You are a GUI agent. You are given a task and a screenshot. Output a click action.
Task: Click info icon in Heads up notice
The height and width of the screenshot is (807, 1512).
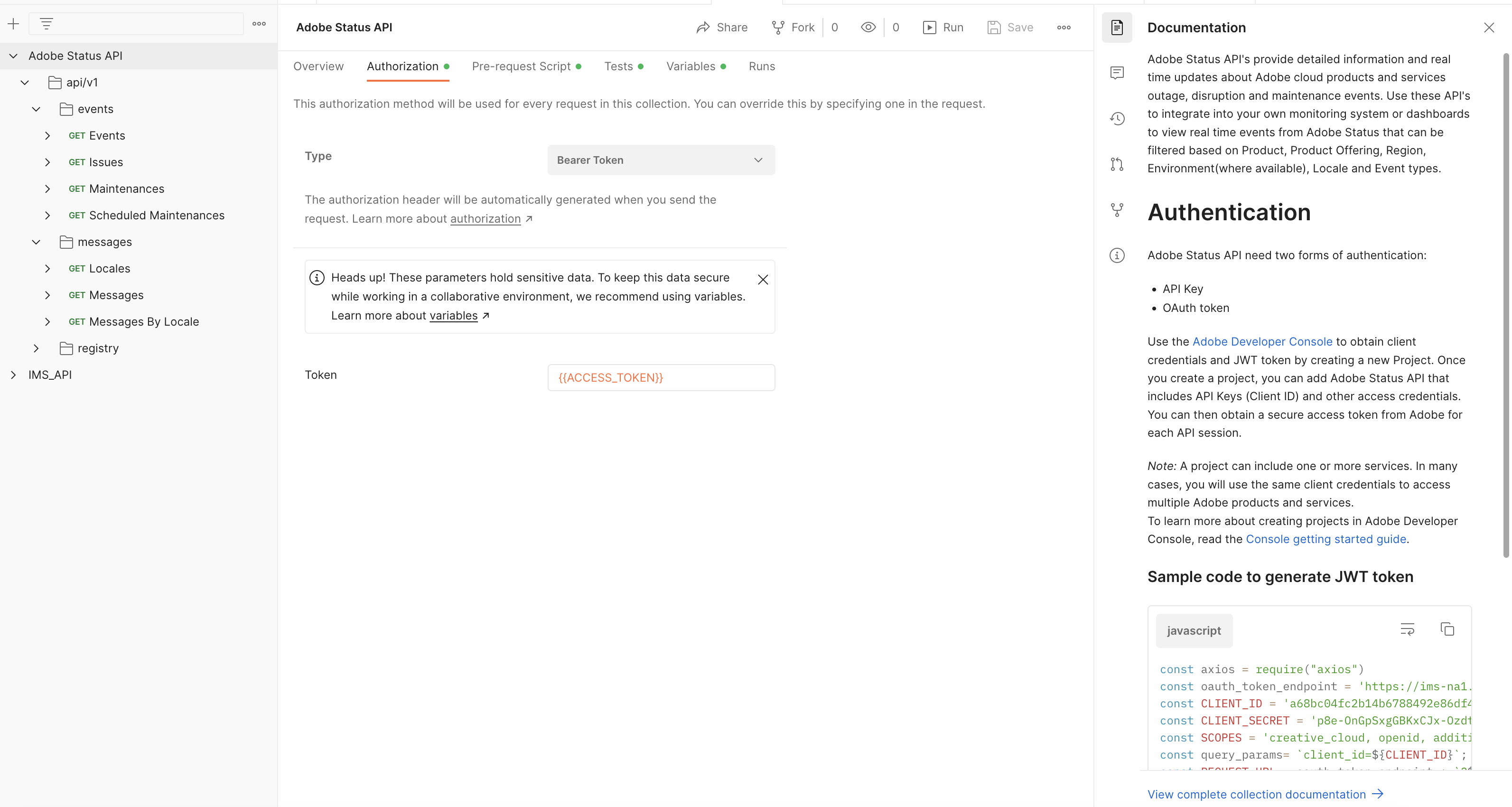(x=317, y=278)
